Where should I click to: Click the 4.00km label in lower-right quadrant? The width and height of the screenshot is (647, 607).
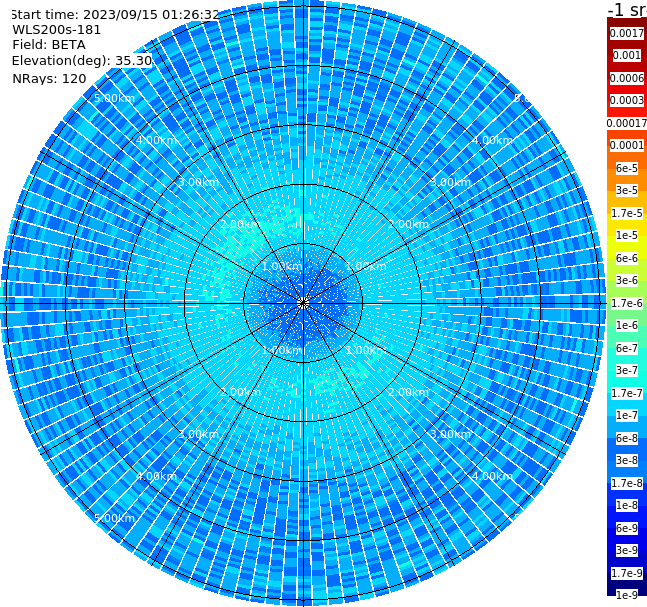point(492,476)
